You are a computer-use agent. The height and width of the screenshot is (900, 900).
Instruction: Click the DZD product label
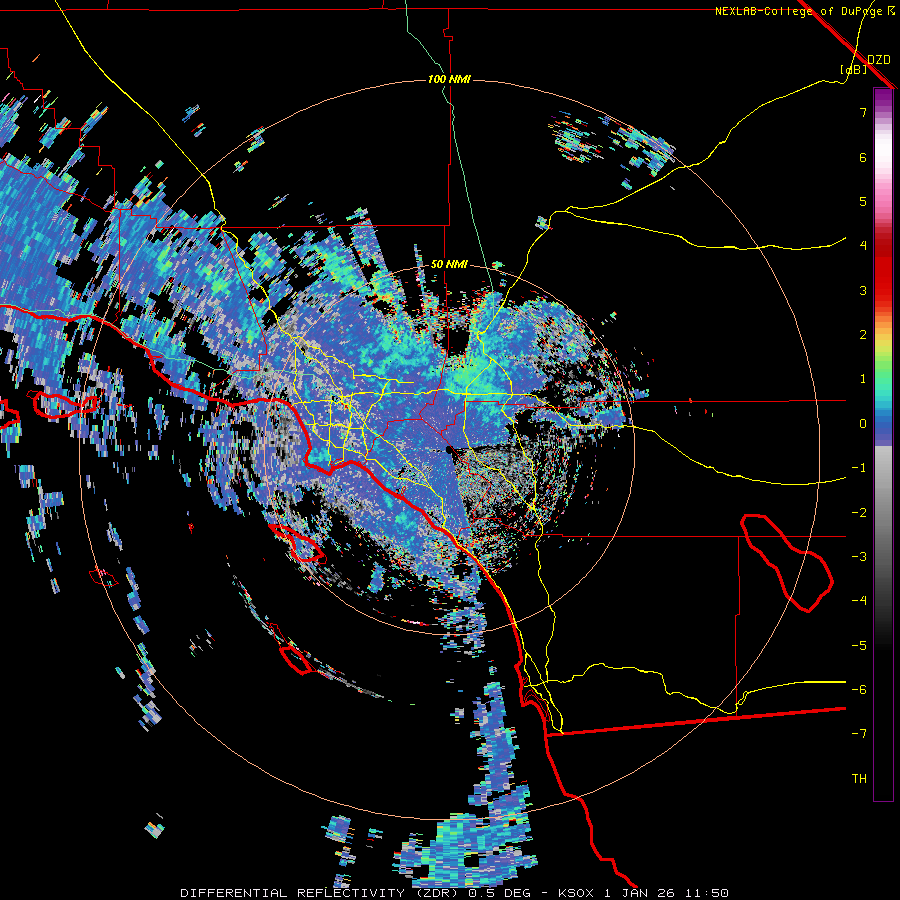click(879, 59)
